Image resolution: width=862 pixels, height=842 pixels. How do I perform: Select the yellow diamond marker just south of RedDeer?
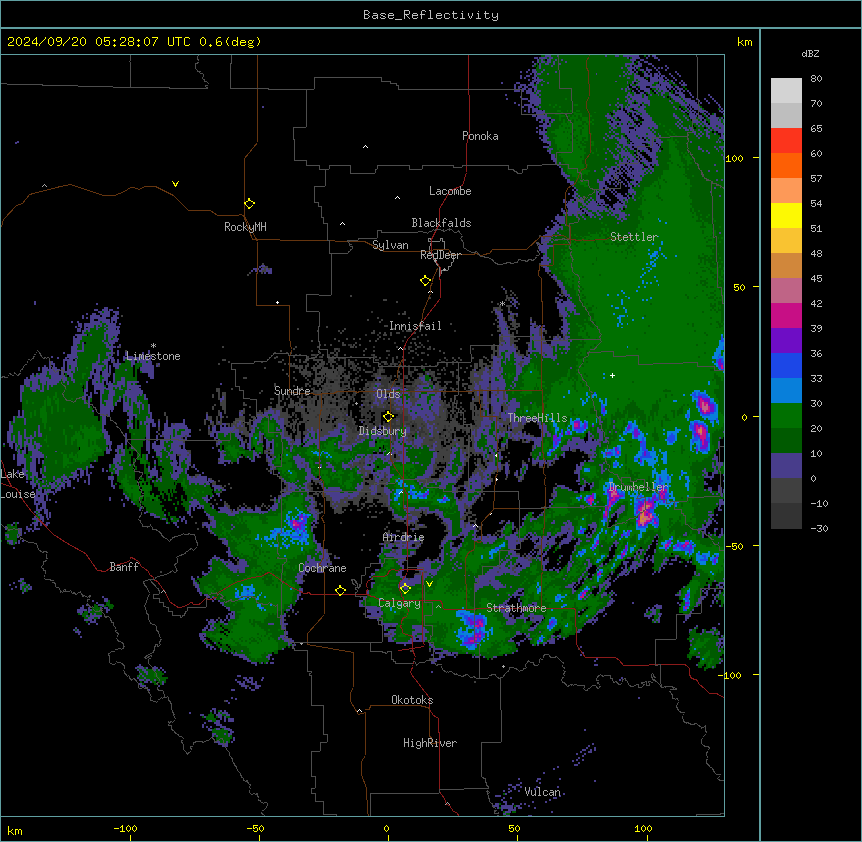pos(425,281)
